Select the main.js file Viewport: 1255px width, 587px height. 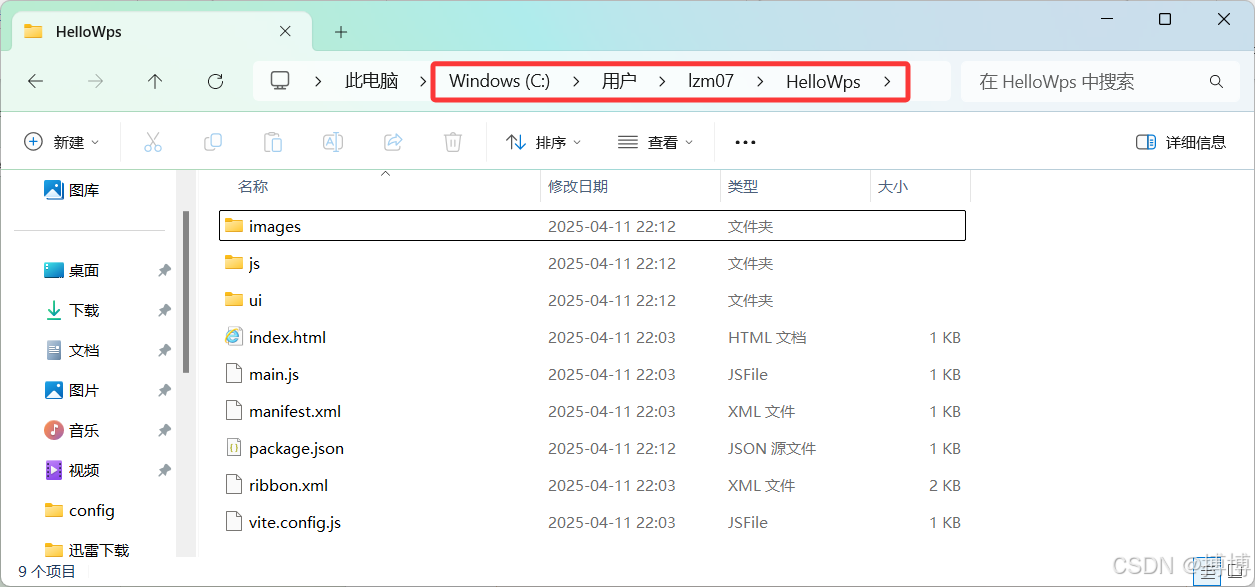coord(592,374)
